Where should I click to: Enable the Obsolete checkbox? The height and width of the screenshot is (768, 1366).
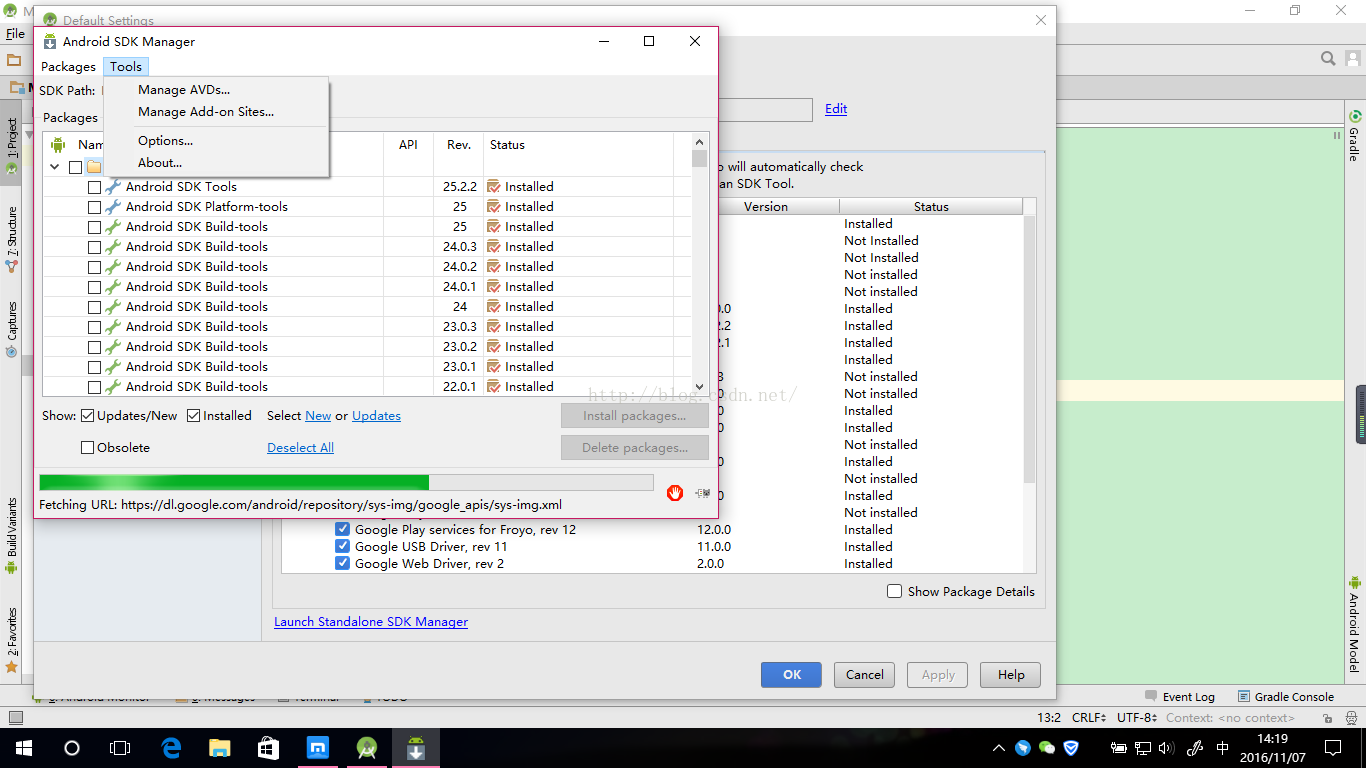coord(88,448)
